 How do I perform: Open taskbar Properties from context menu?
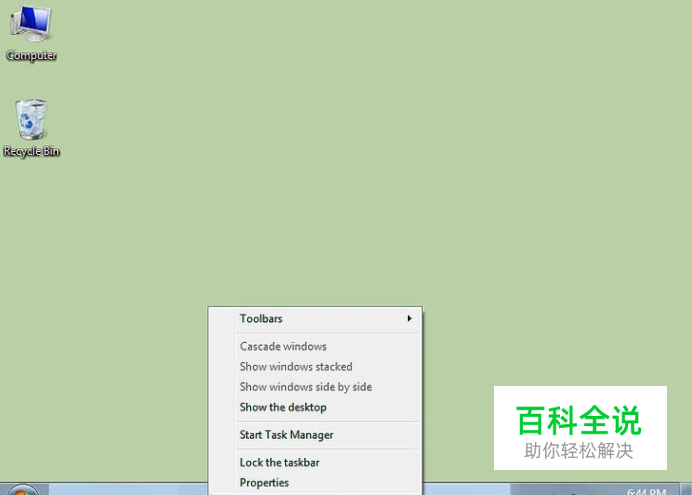click(x=315, y=483)
